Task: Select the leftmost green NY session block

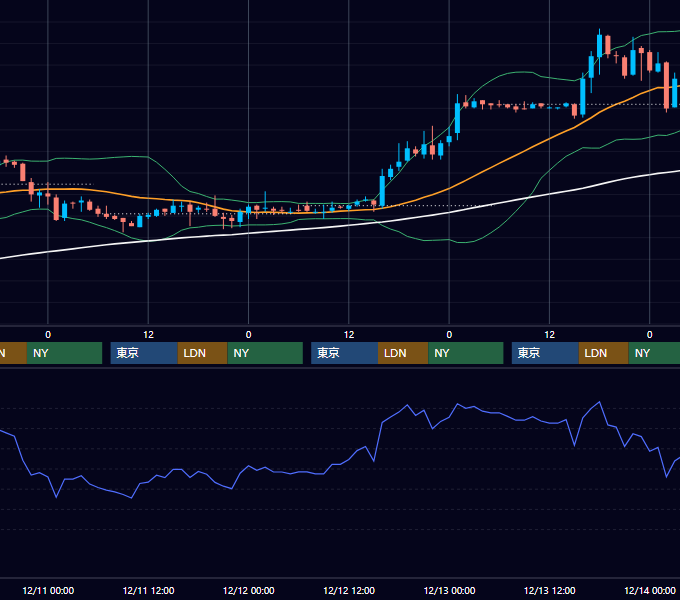Action: coord(64,353)
